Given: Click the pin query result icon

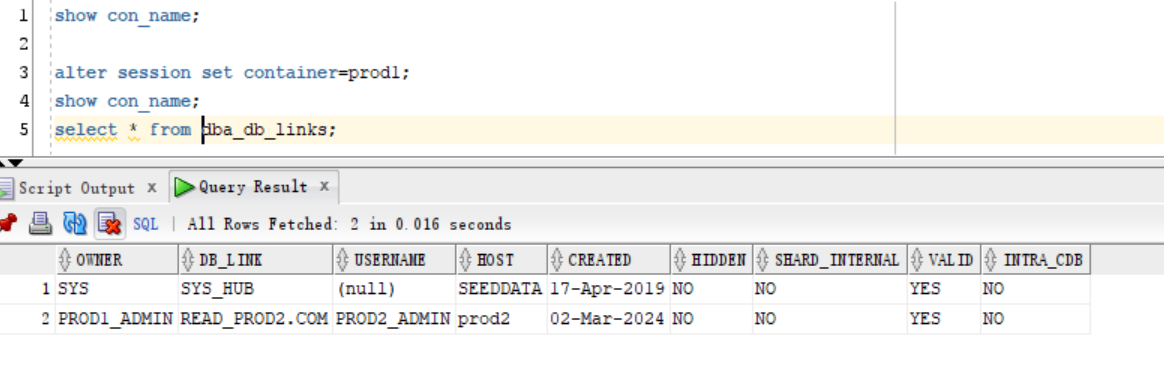Looking at the screenshot, I should (7, 223).
